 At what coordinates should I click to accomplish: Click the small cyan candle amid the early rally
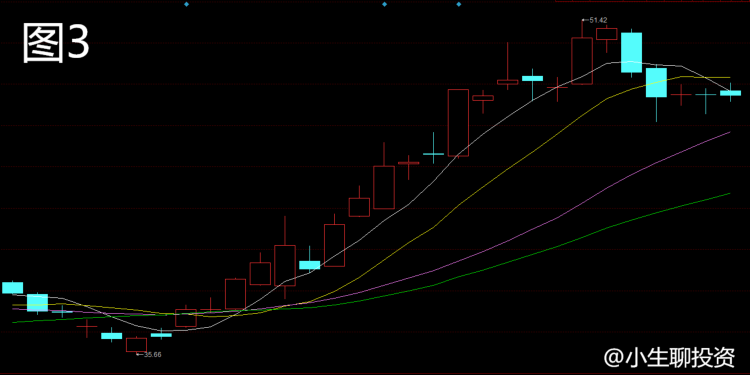coord(309,265)
